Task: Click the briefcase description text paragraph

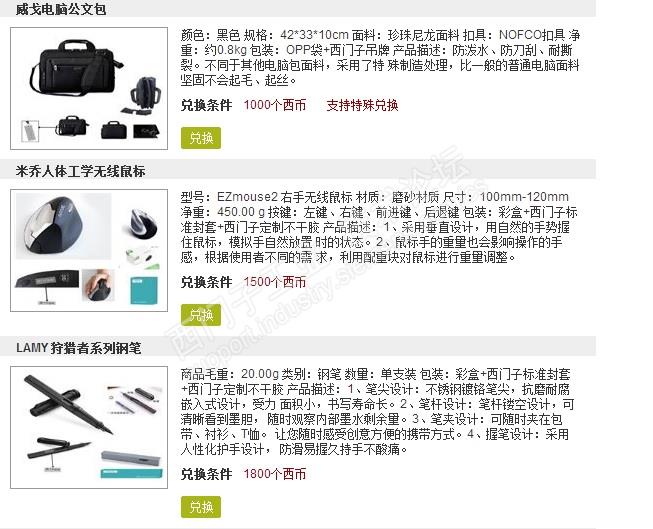Action: [x=380, y=57]
